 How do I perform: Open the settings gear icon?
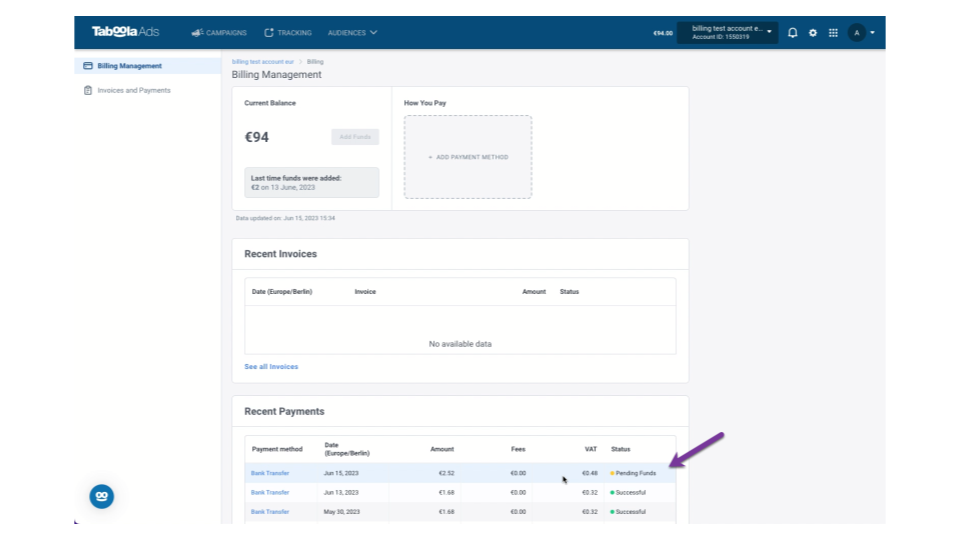[x=812, y=33]
